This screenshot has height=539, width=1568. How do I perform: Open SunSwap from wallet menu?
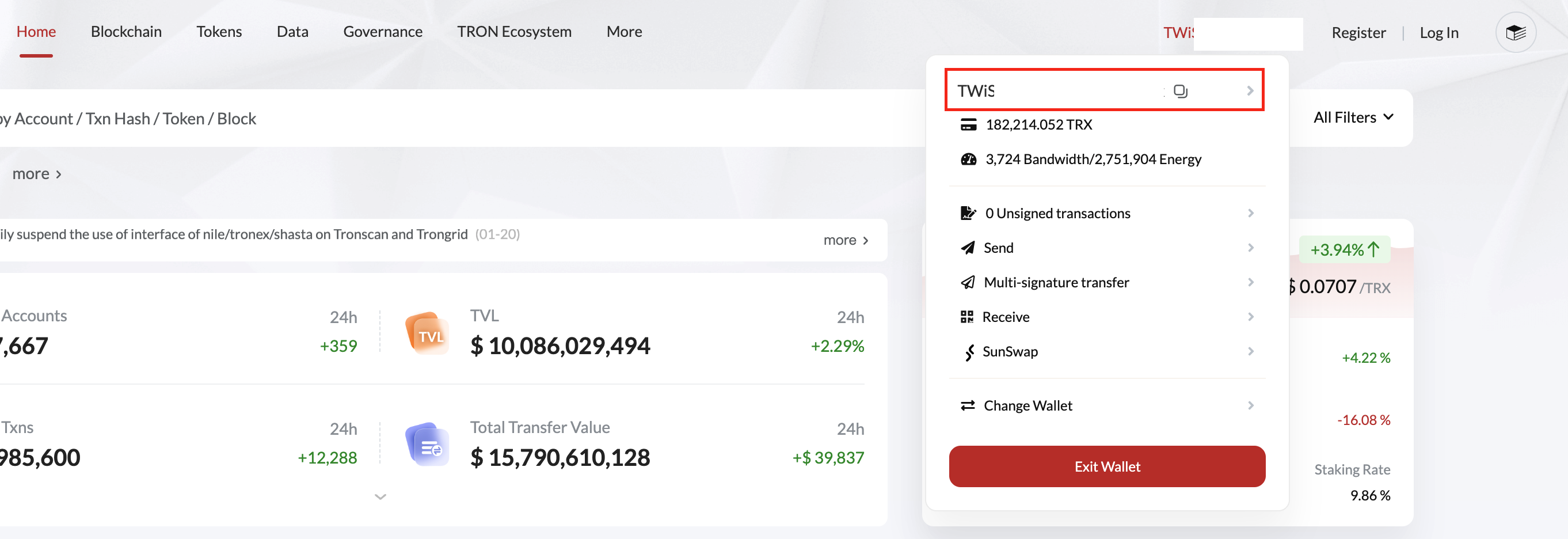point(1108,352)
